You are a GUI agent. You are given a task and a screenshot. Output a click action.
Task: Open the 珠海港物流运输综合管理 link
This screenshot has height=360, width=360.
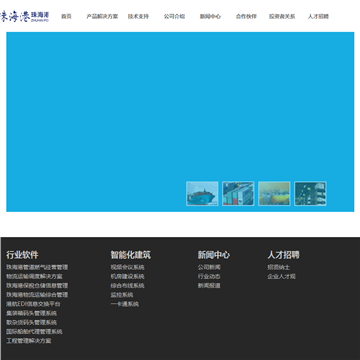pos(37,295)
